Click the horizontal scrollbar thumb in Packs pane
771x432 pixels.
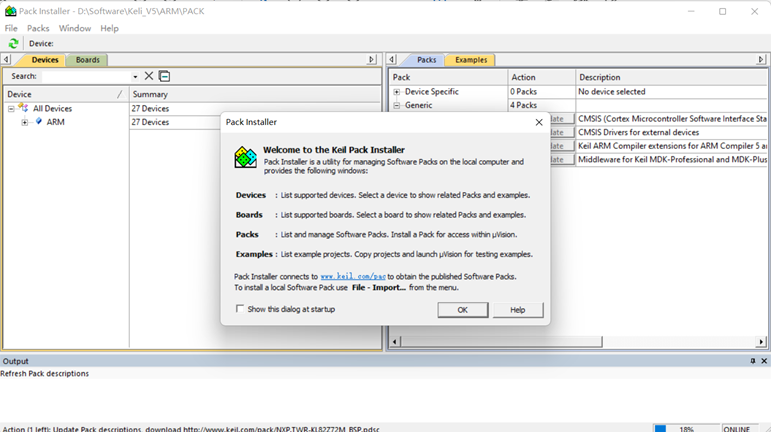501,342
